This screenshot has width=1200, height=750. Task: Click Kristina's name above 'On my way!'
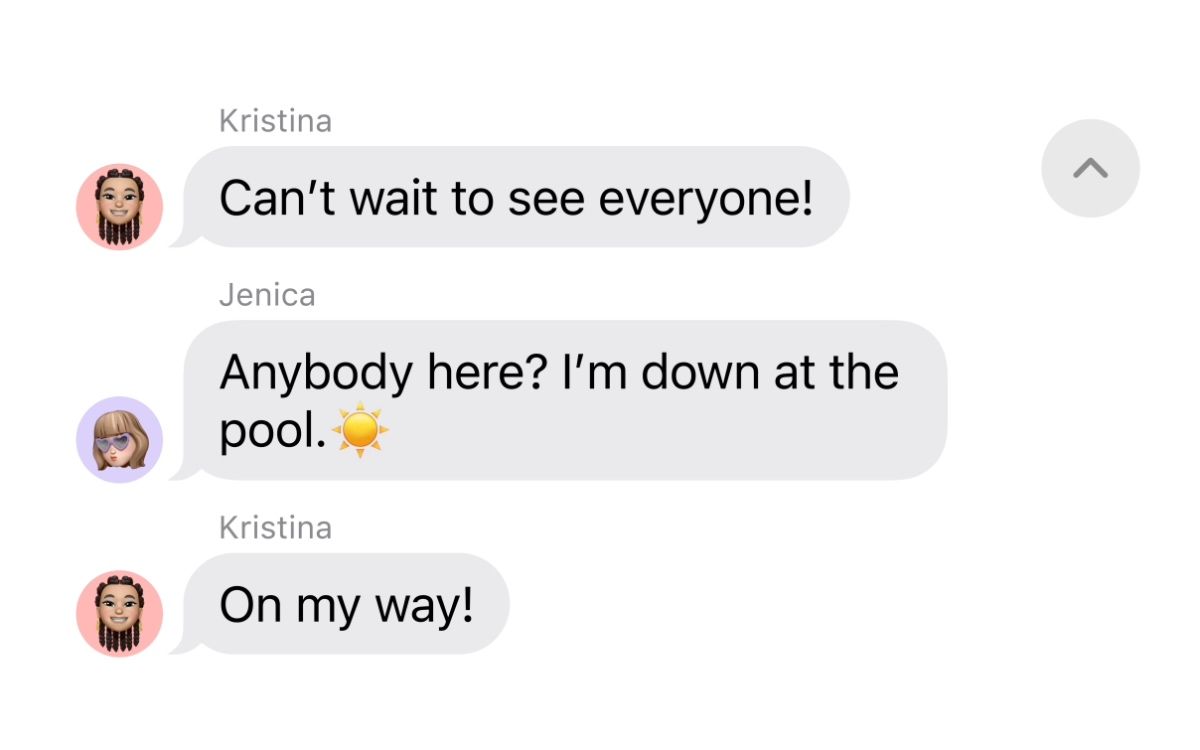tap(275, 527)
